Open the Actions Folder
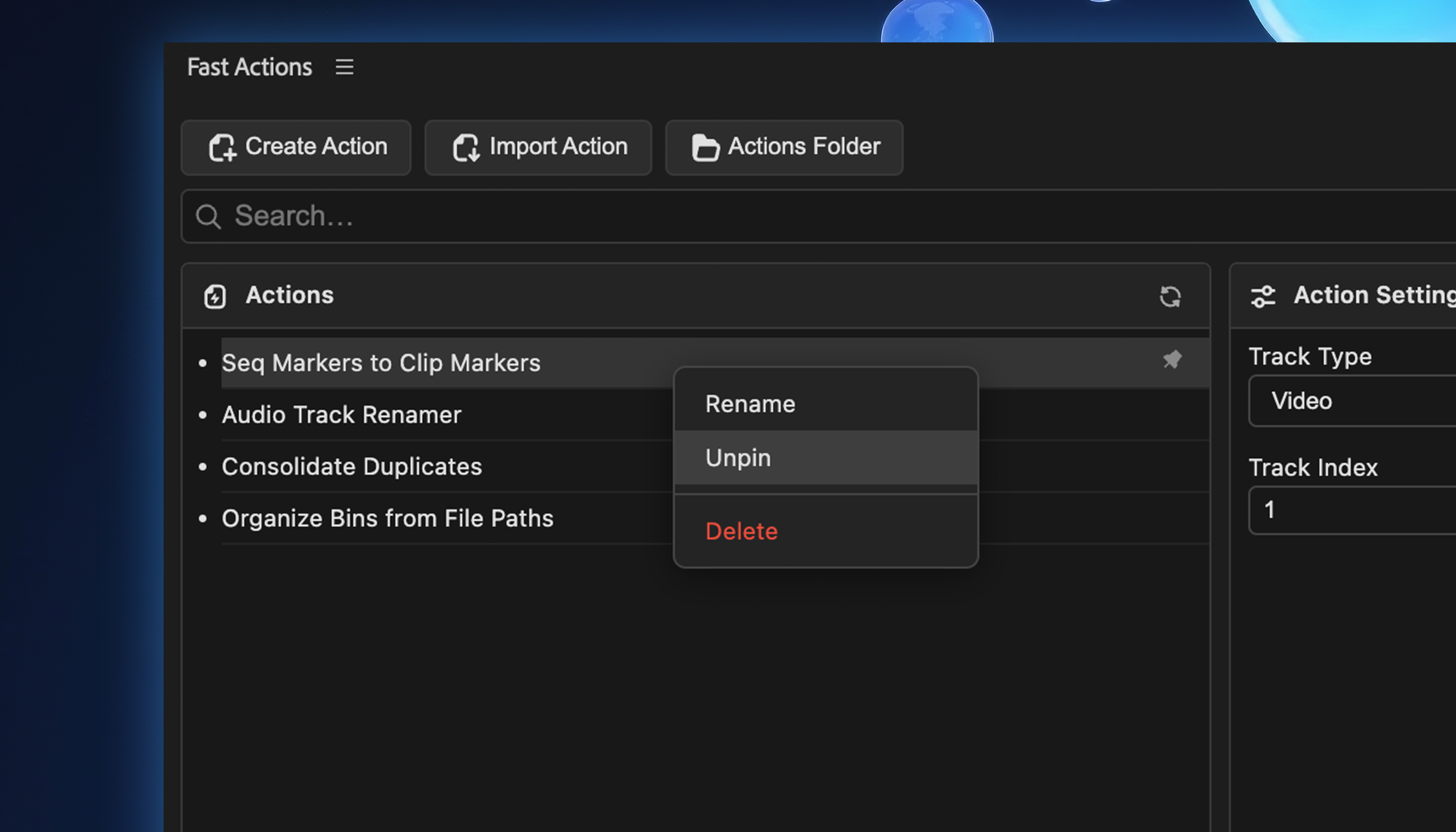The image size is (1456, 832). tap(784, 147)
